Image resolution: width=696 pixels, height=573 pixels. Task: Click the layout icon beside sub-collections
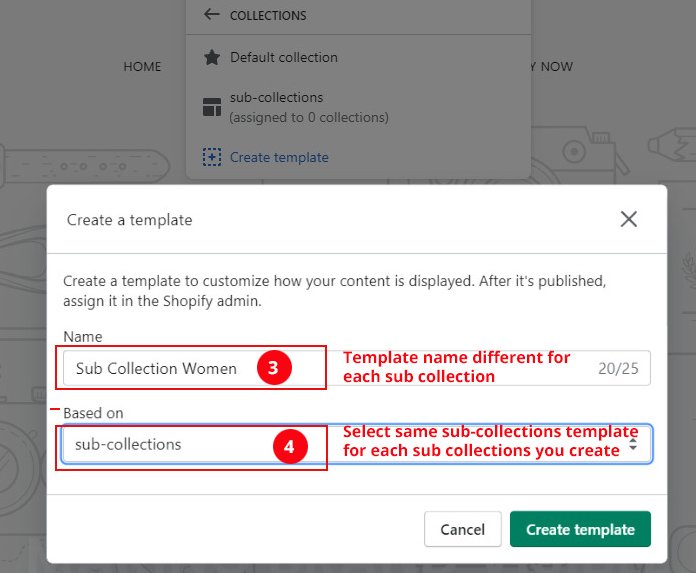tap(211, 107)
